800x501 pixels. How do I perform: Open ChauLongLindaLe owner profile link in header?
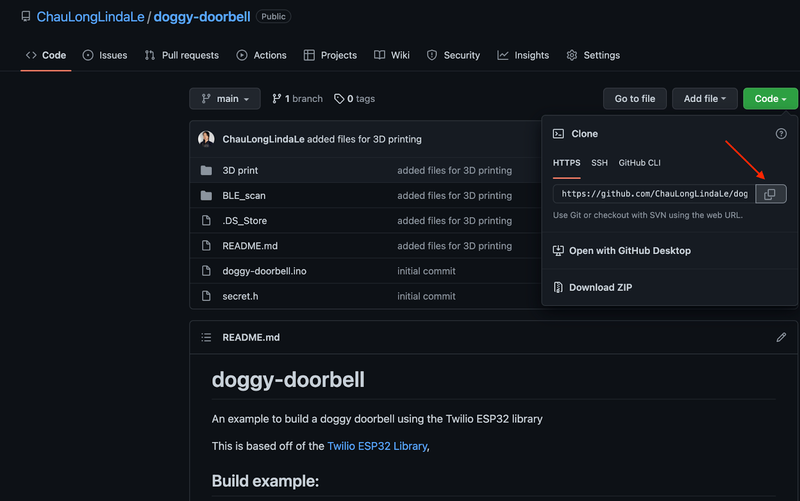[90, 17]
